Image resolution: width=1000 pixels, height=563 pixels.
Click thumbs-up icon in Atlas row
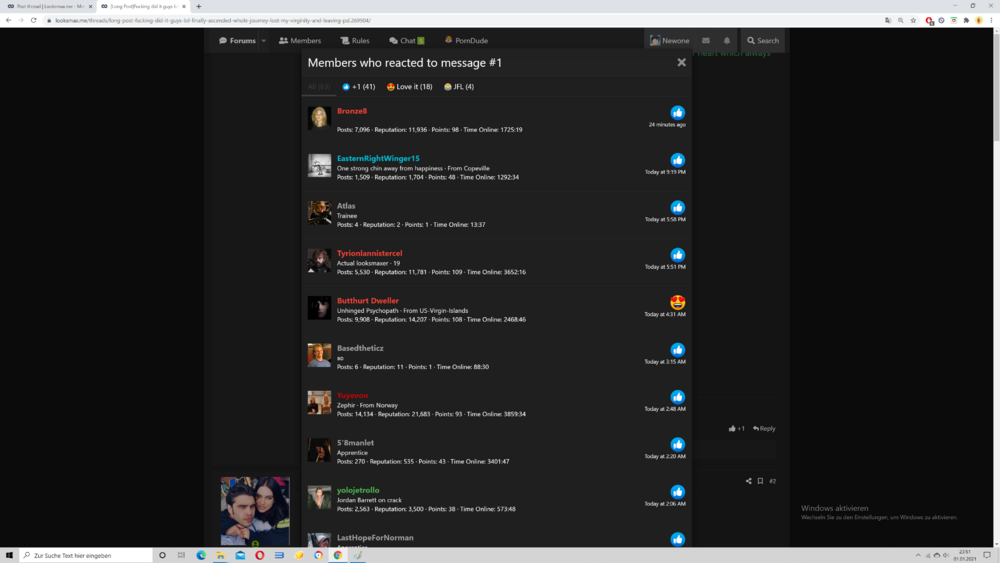click(x=677, y=207)
